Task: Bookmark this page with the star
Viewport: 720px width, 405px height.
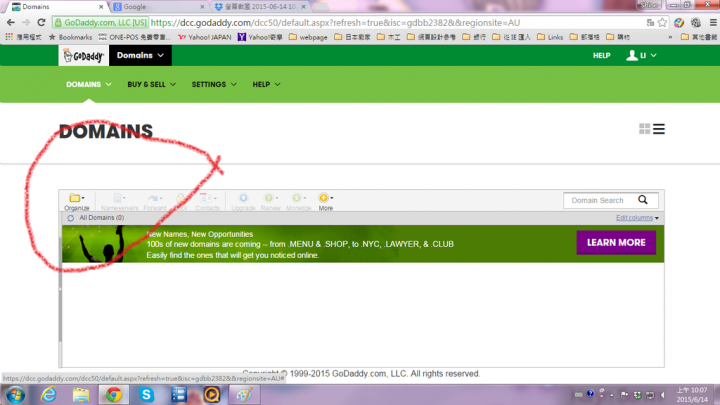Action: coord(662,22)
